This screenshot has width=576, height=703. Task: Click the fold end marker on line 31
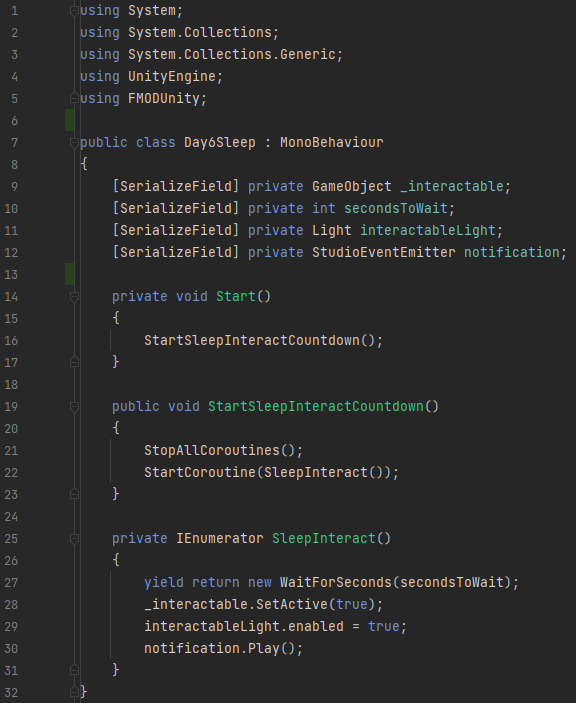tap(74, 670)
